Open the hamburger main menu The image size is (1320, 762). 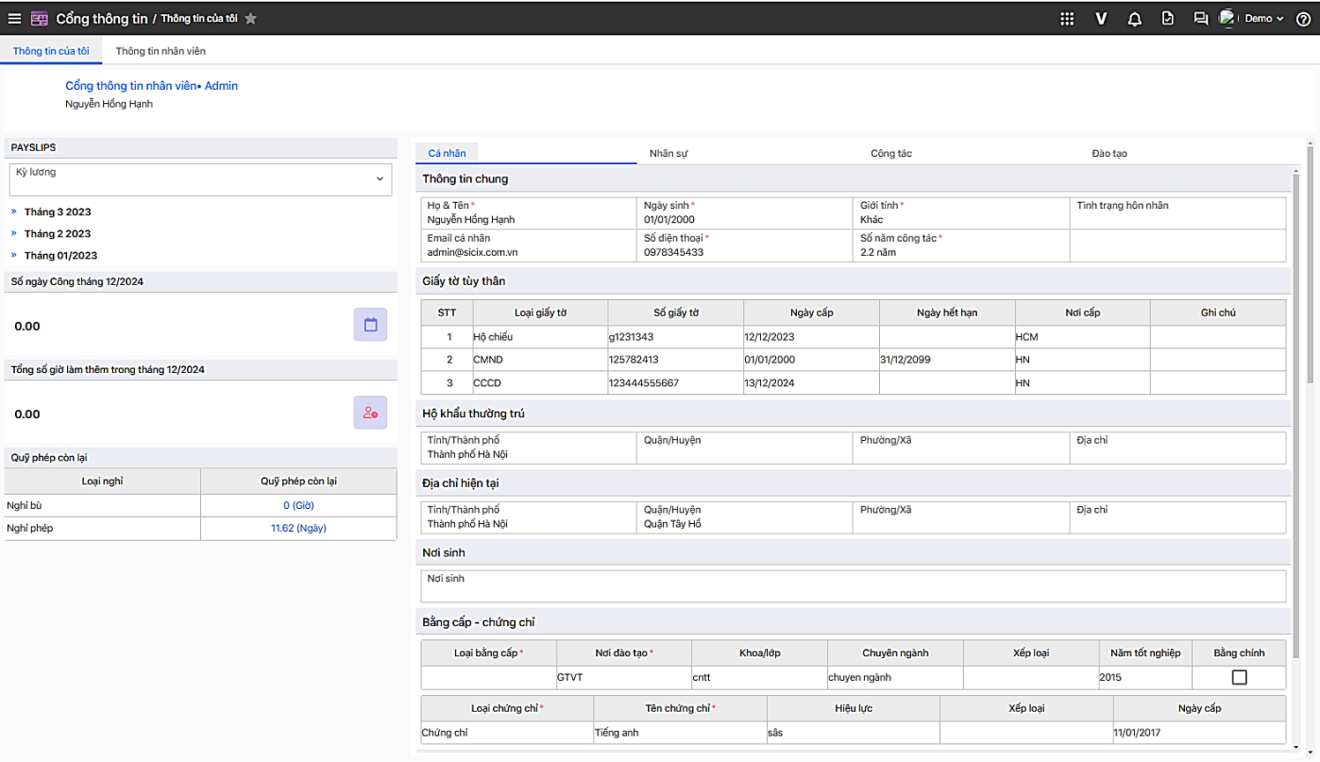(14, 19)
